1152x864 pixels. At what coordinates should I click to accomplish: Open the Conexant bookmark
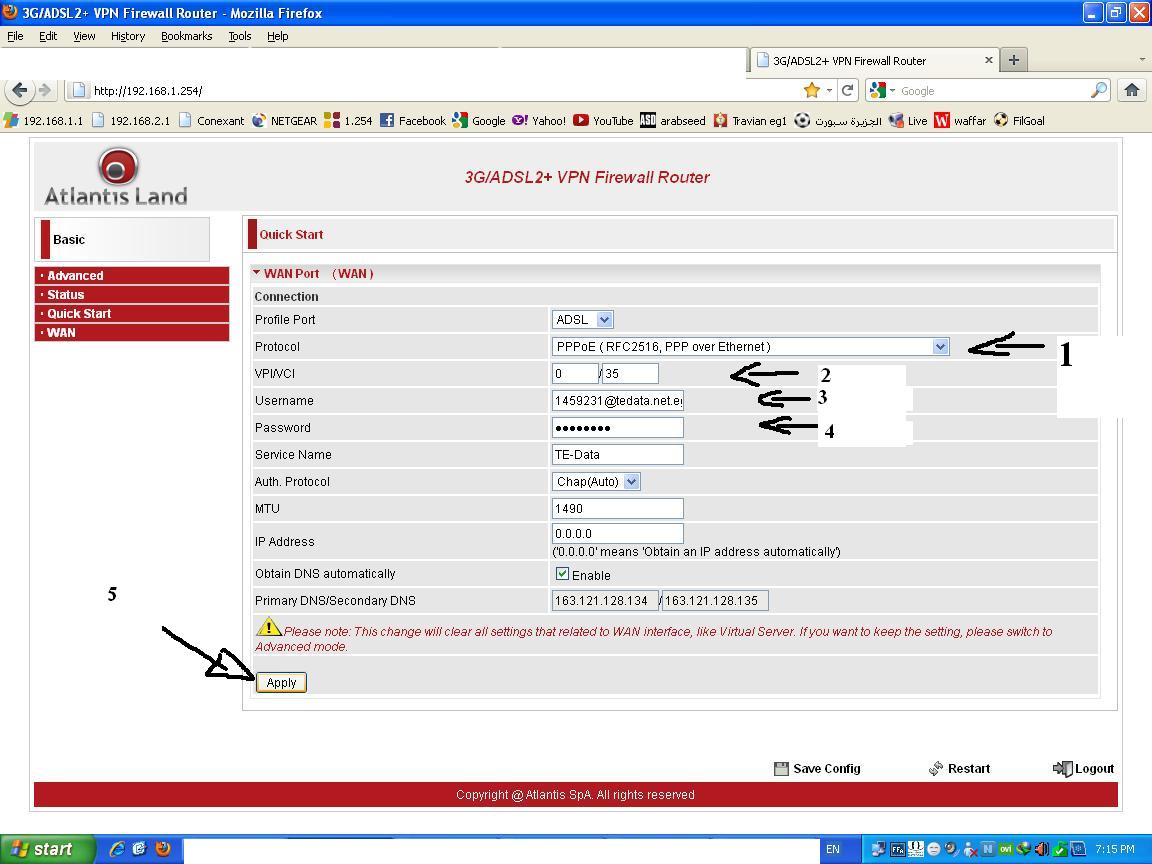tap(212, 120)
